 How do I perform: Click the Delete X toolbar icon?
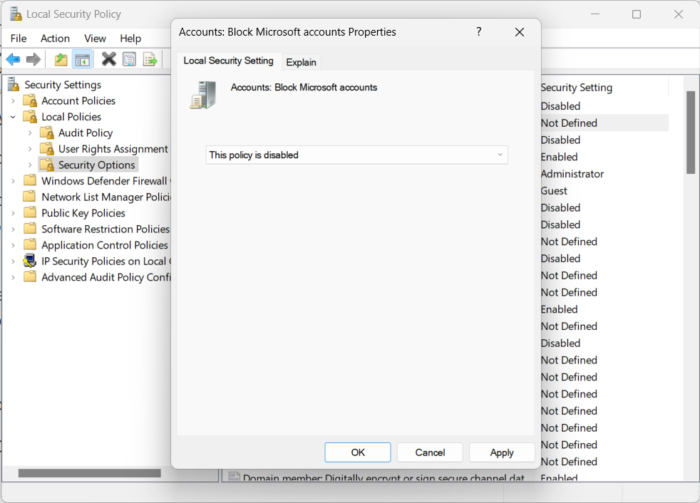tap(108, 59)
